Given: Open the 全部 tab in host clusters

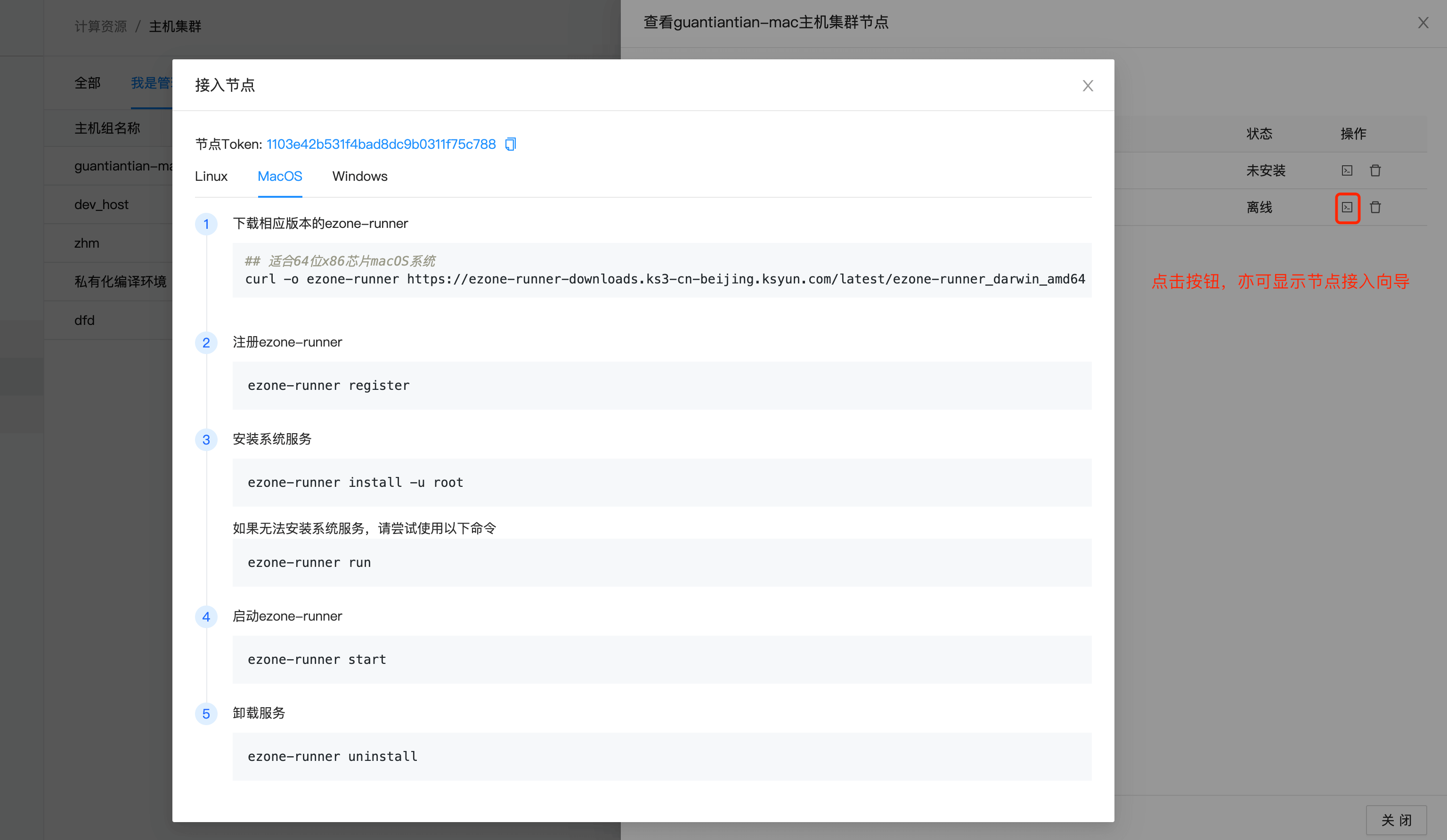Looking at the screenshot, I should point(87,83).
